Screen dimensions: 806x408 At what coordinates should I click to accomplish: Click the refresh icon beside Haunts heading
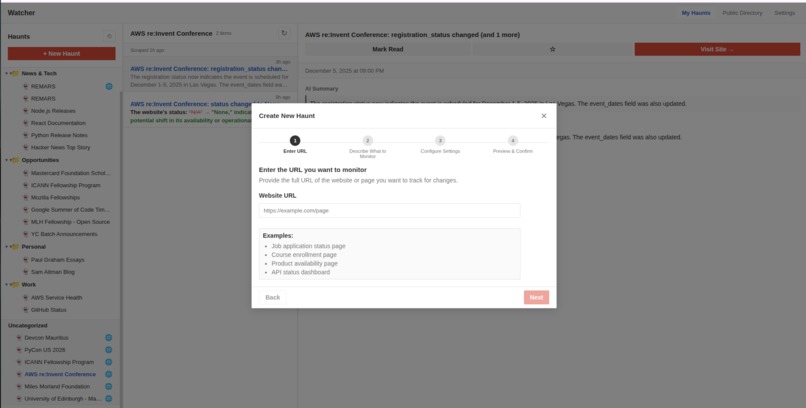tap(109, 36)
